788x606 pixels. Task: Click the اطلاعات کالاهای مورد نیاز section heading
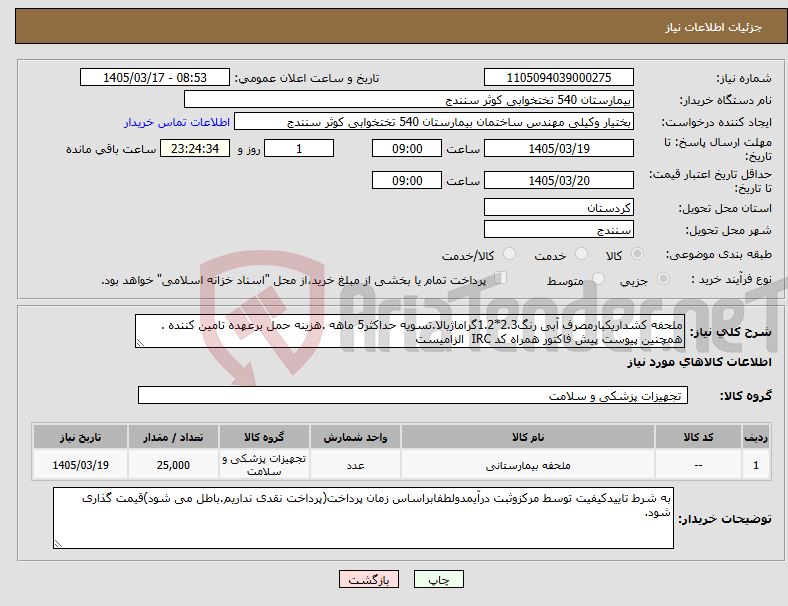tap(699, 362)
